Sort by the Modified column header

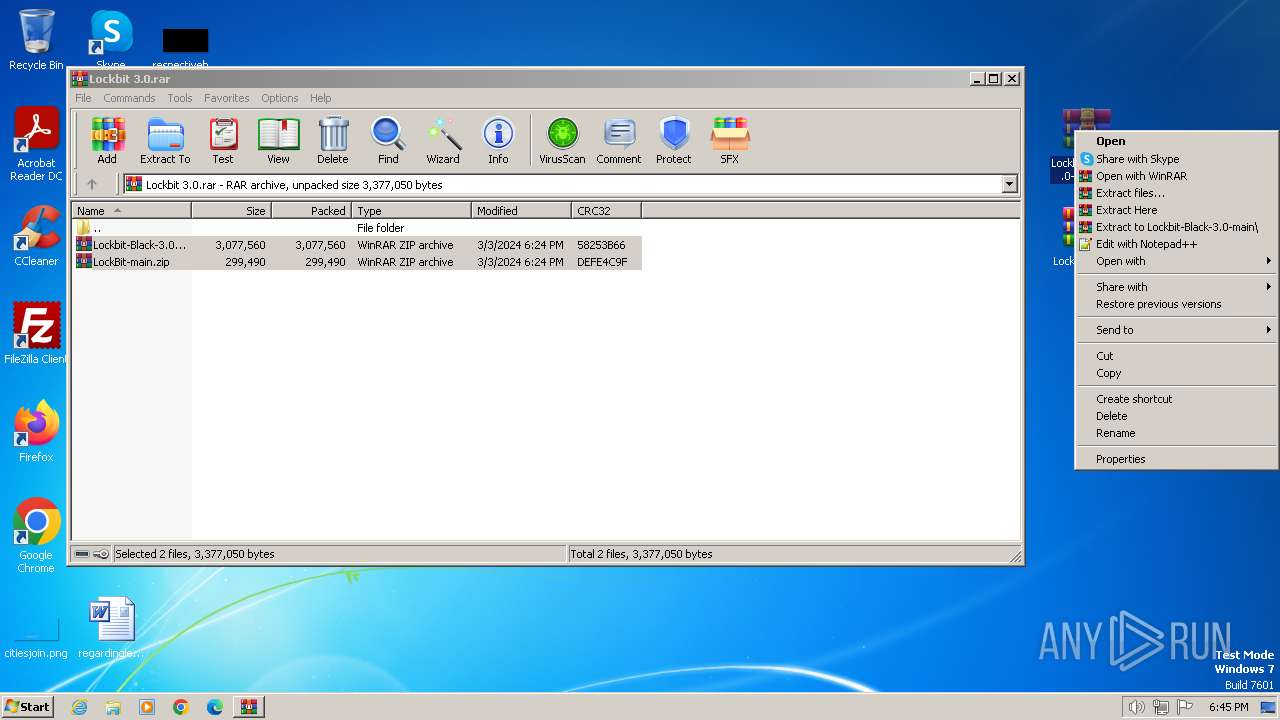click(x=522, y=210)
